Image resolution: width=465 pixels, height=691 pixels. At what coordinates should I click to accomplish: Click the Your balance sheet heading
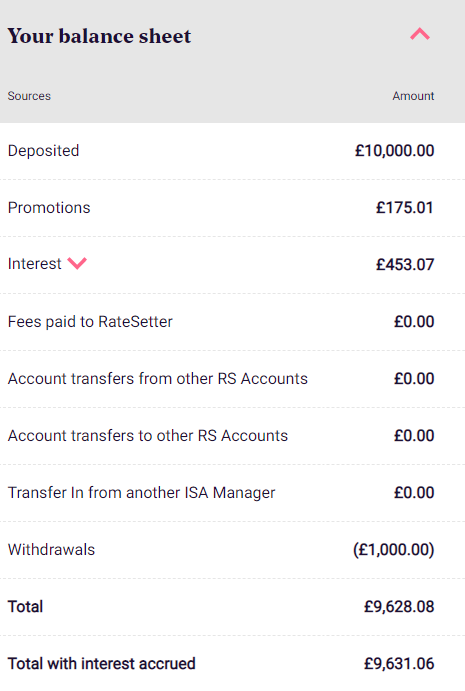click(99, 36)
